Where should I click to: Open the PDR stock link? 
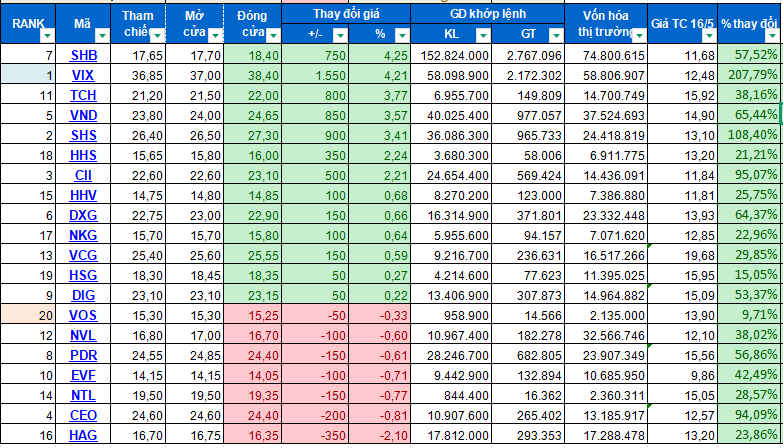point(83,355)
